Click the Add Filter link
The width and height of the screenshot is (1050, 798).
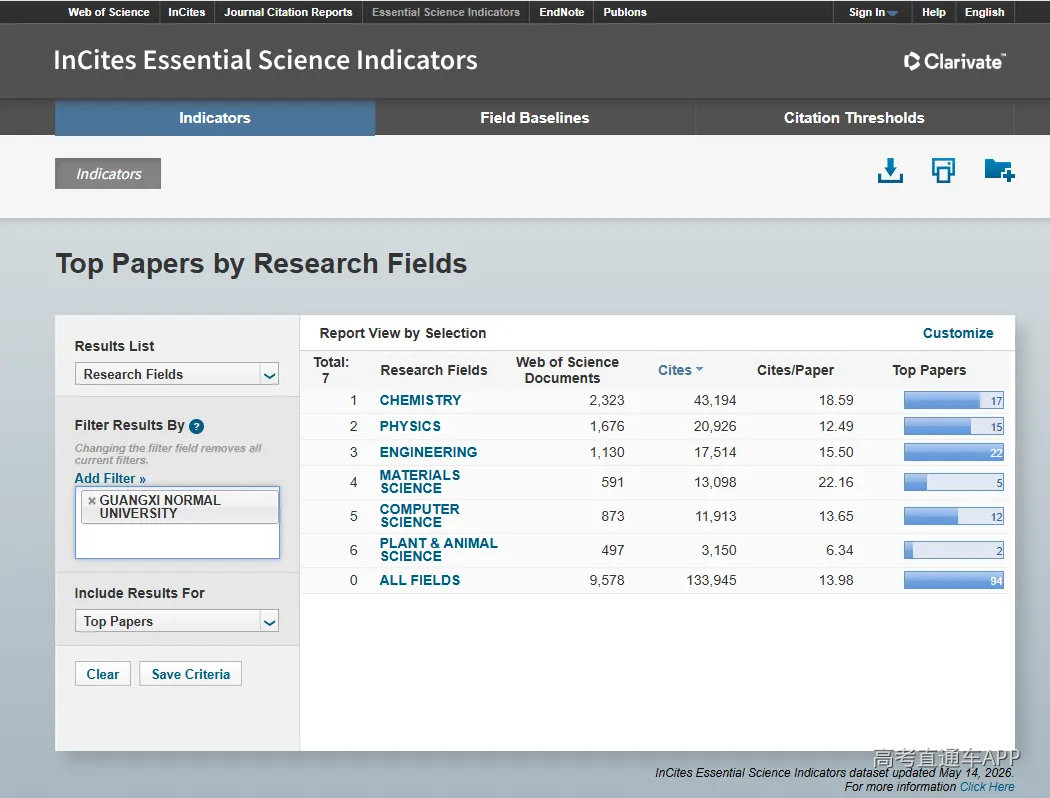click(110, 479)
